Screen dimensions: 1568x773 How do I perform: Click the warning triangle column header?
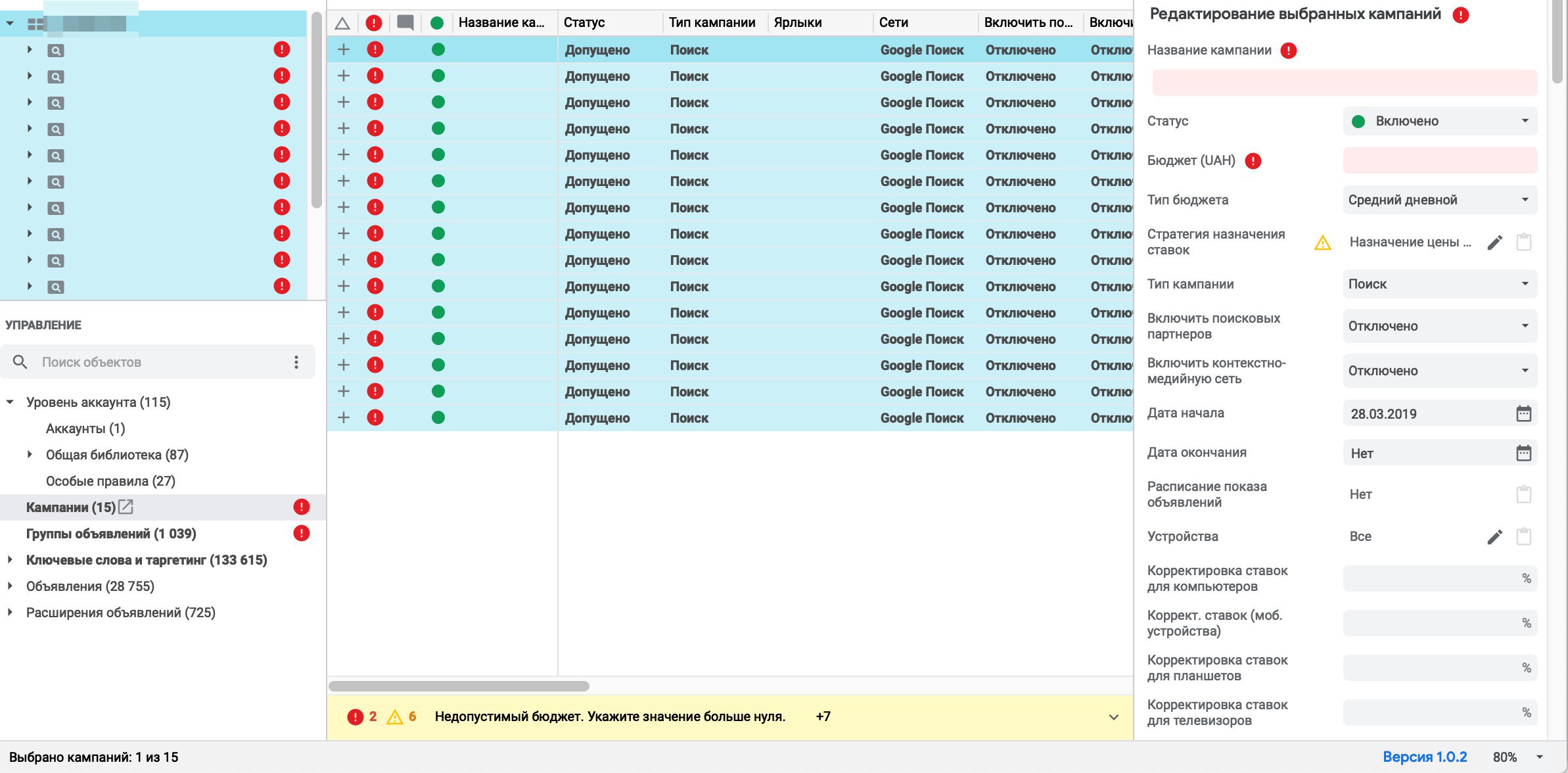pos(342,24)
